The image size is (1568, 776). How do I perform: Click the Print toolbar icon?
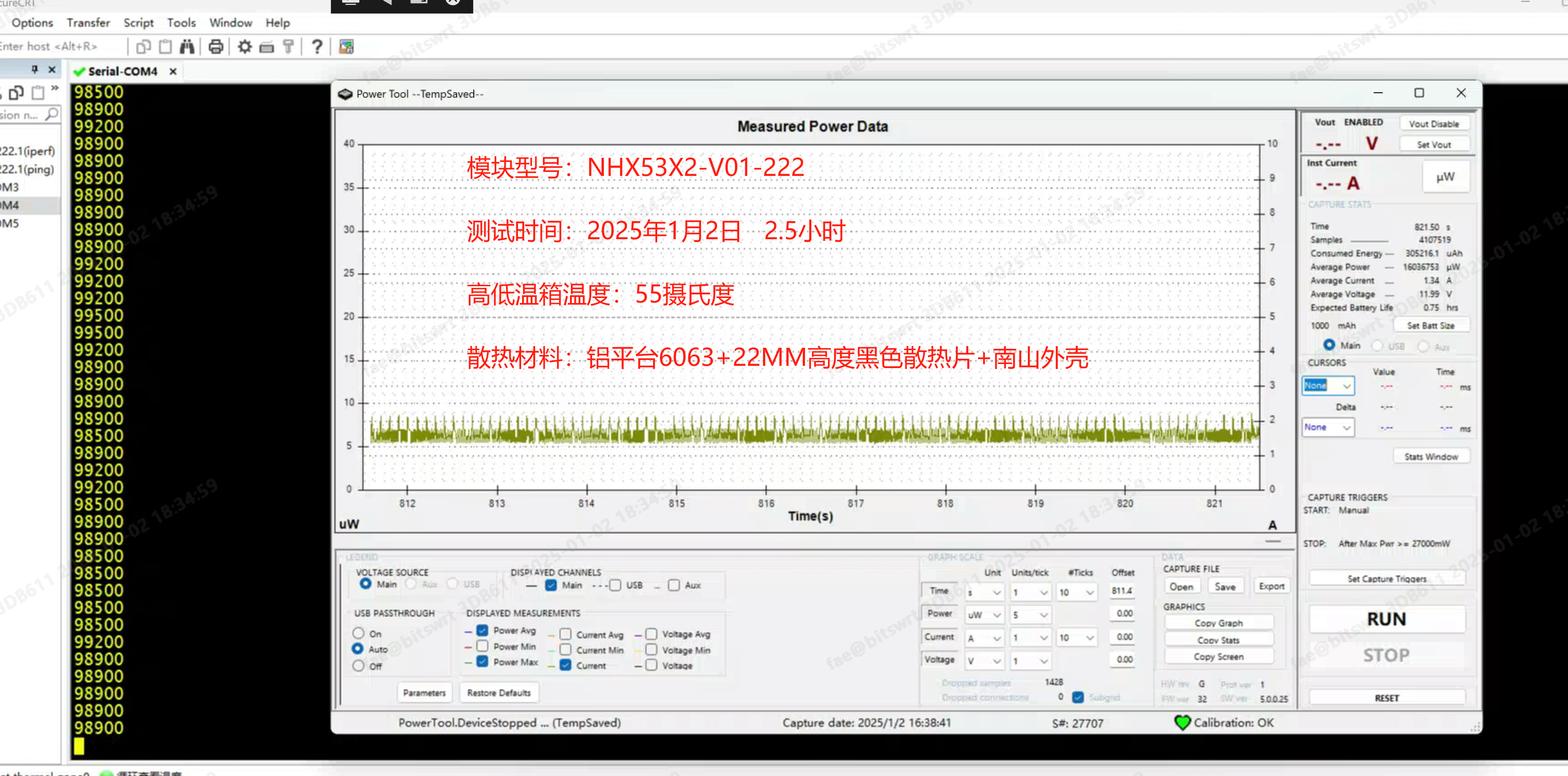216,47
